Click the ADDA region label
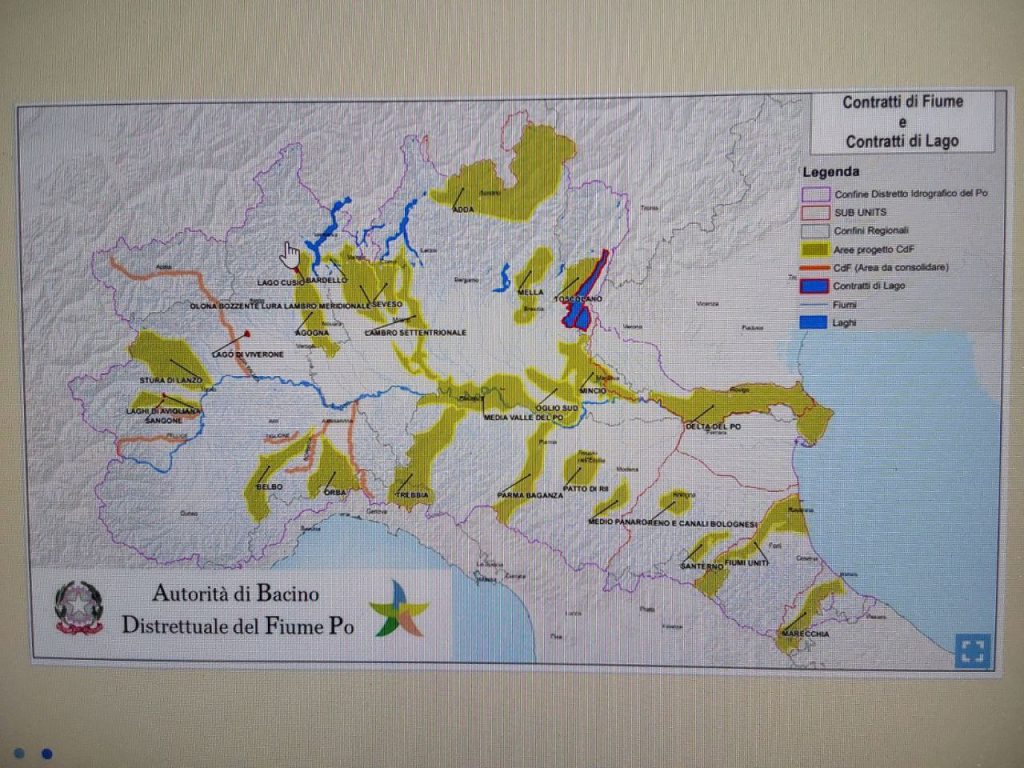This screenshot has width=1024, height=768. pyautogui.click(x=462, y=210)
